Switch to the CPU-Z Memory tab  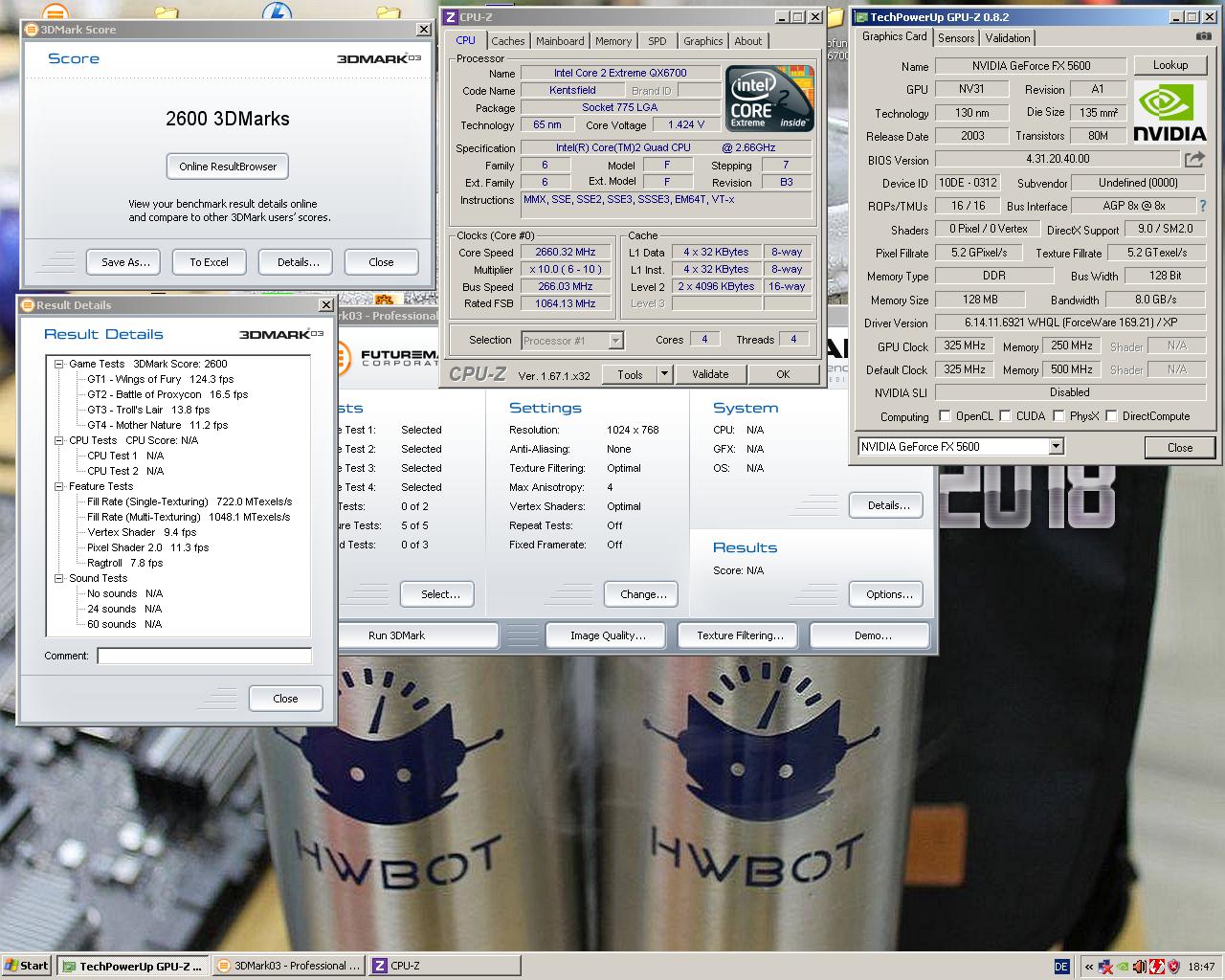click(613, 41)
